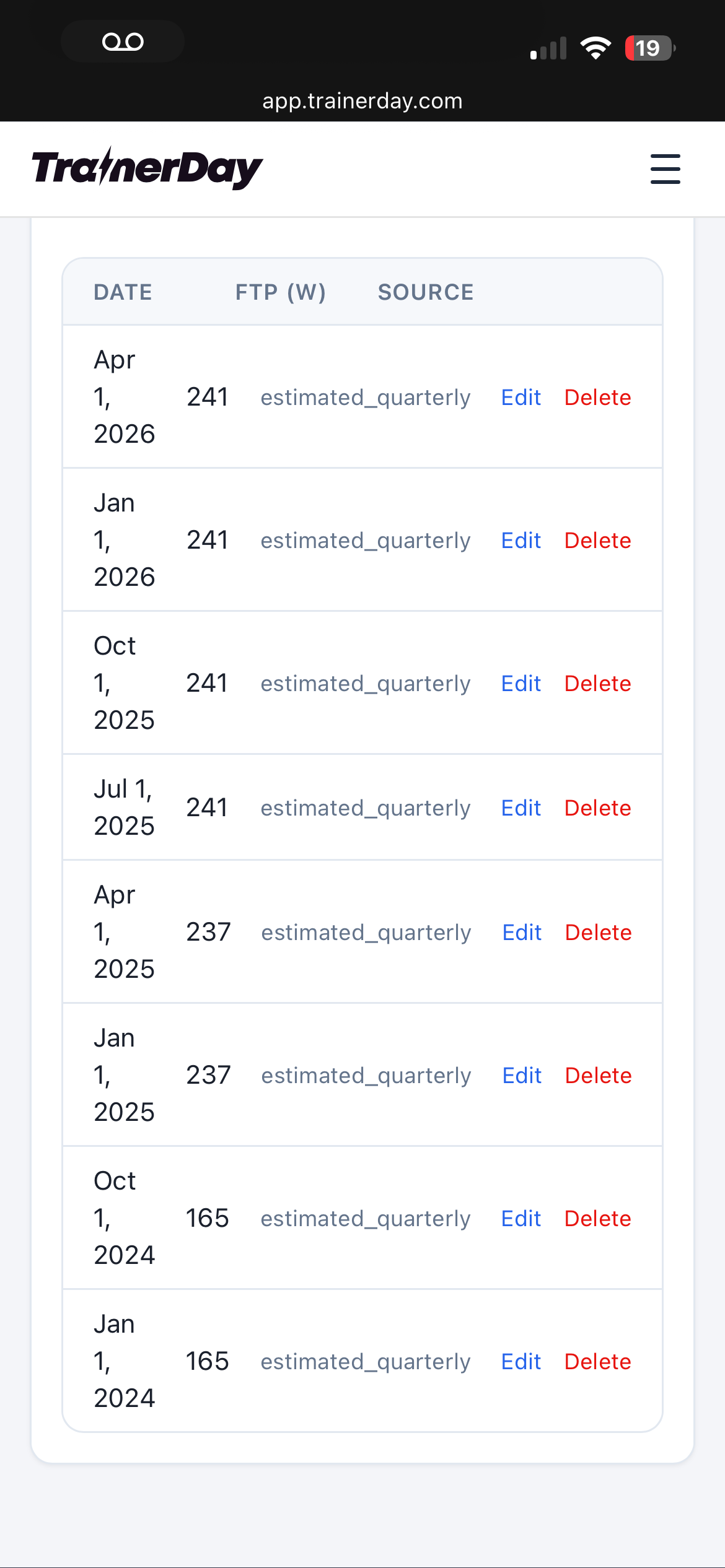This screenshot has width=725, height=1568.
Task: Tap the TrainerDay logo
Action: (147, 168)
